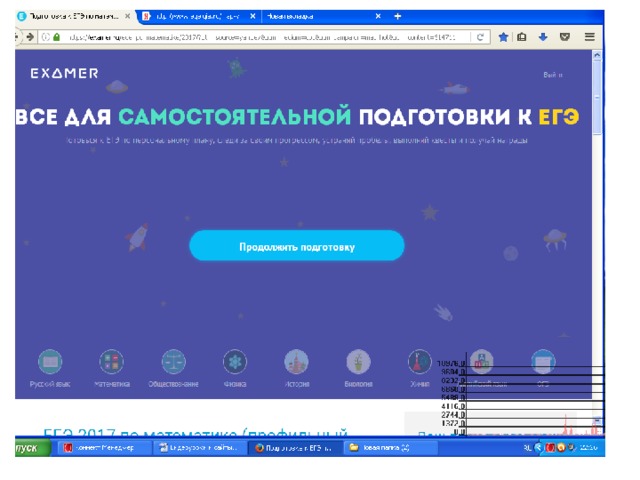Reload the page using refresh button

click(481, 37)
